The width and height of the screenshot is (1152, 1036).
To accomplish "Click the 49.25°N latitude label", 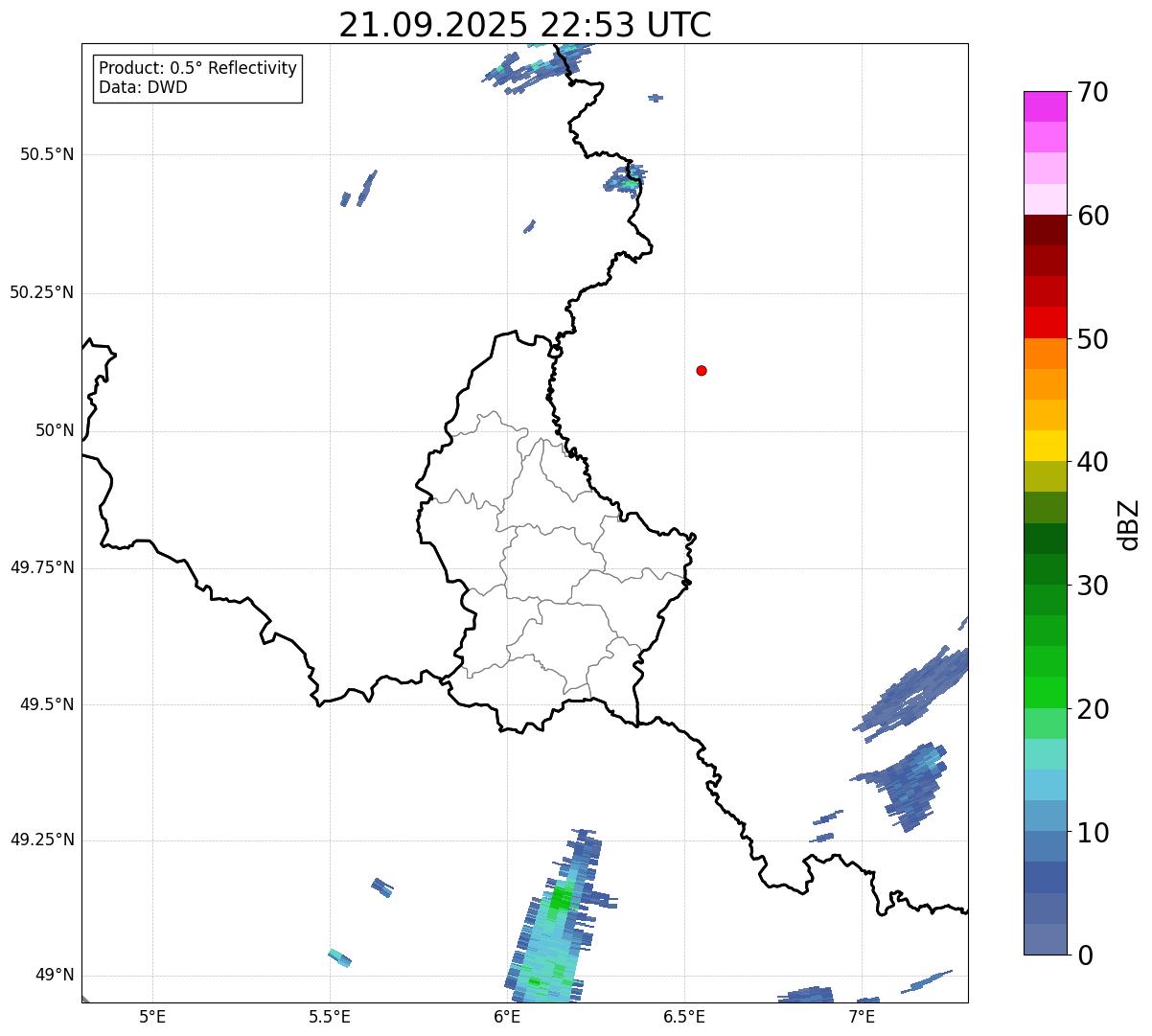I will 42,840.
